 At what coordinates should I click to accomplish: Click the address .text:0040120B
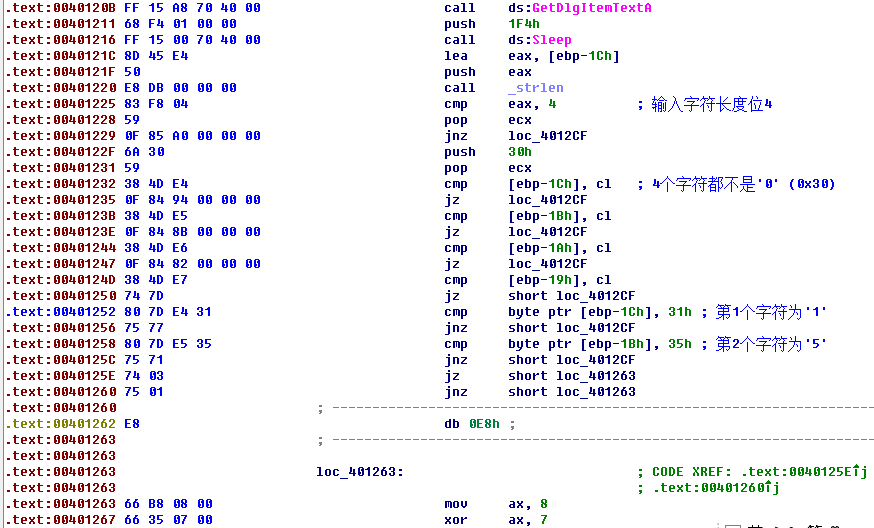60,8
